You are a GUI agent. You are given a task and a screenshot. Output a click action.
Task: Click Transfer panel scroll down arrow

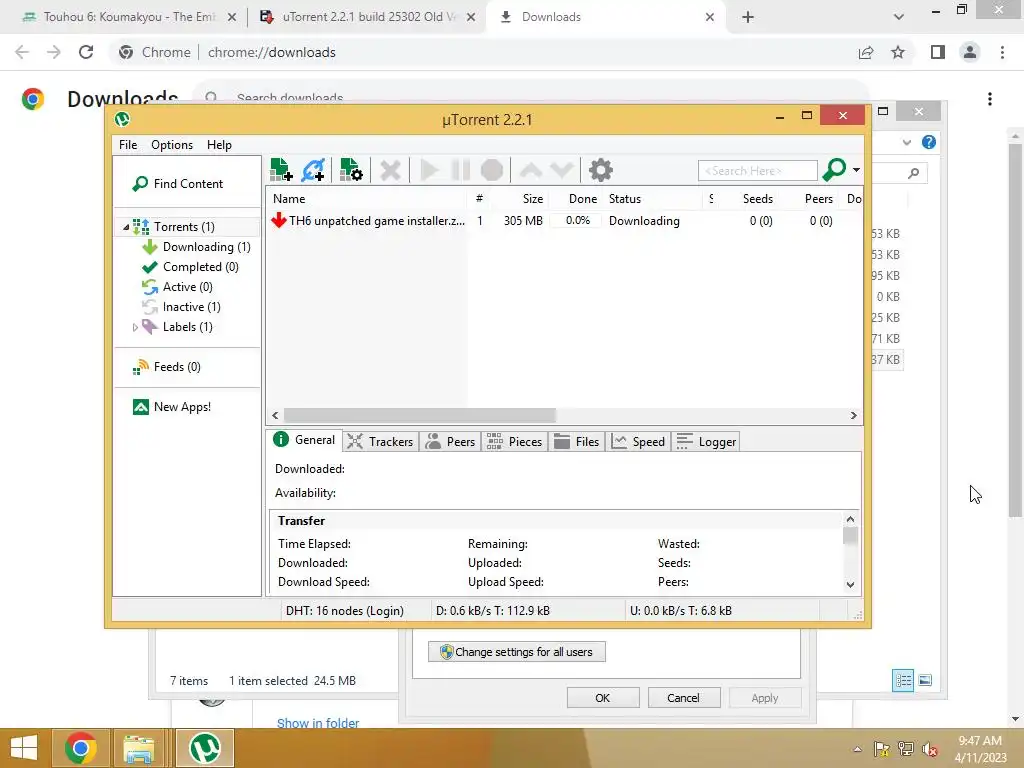point(850,584)
